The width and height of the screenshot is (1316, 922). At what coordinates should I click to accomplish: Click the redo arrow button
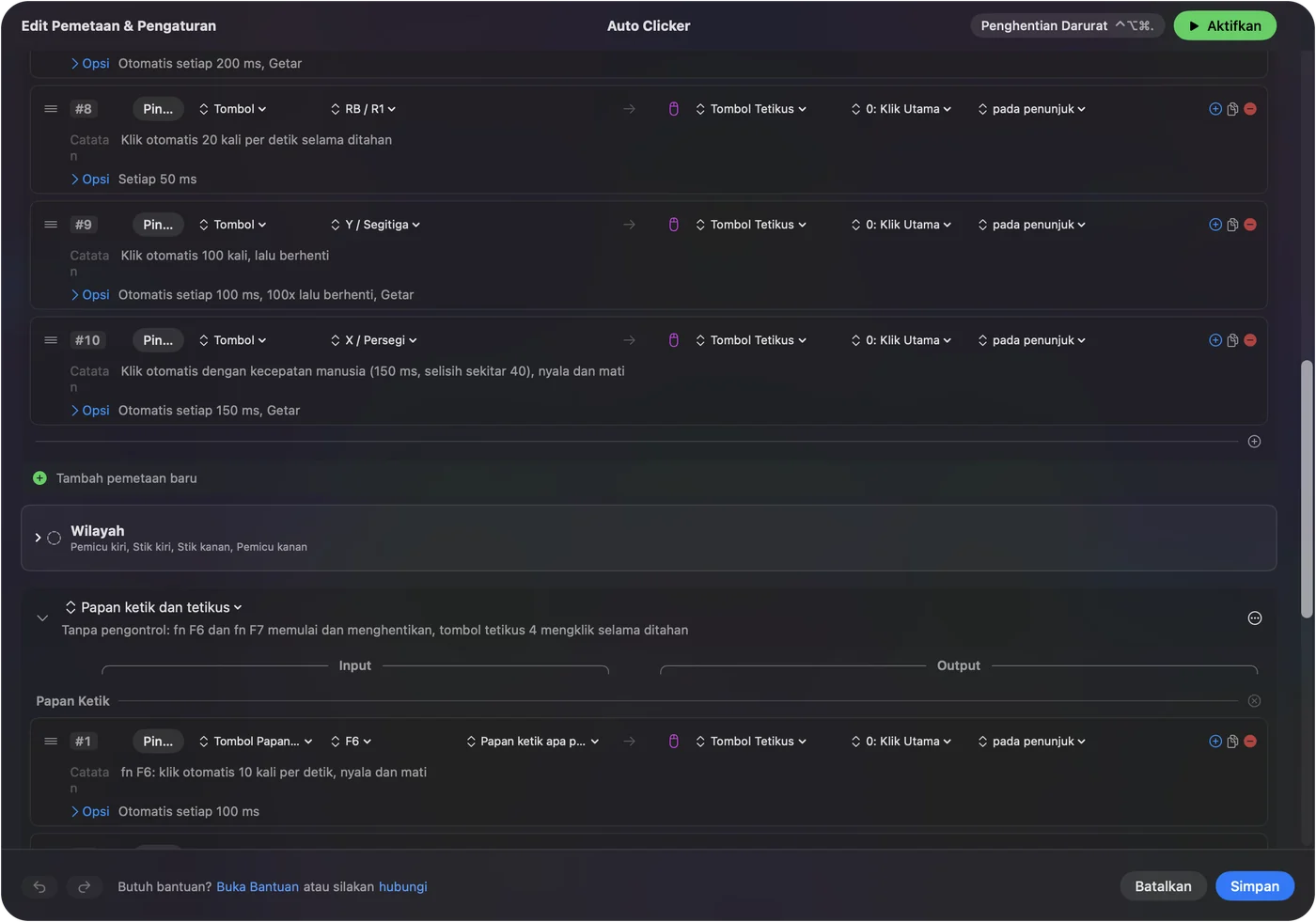tap(84, 886)
